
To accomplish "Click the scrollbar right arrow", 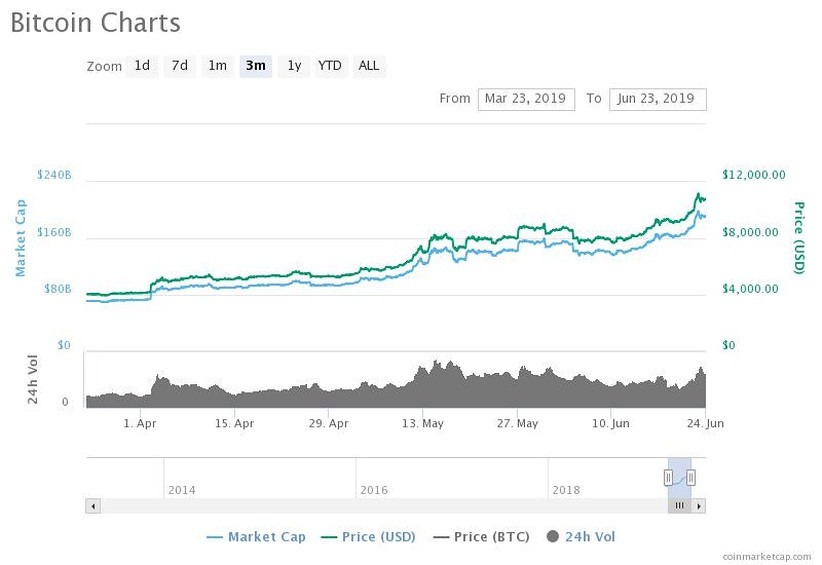I will (699, 506).
